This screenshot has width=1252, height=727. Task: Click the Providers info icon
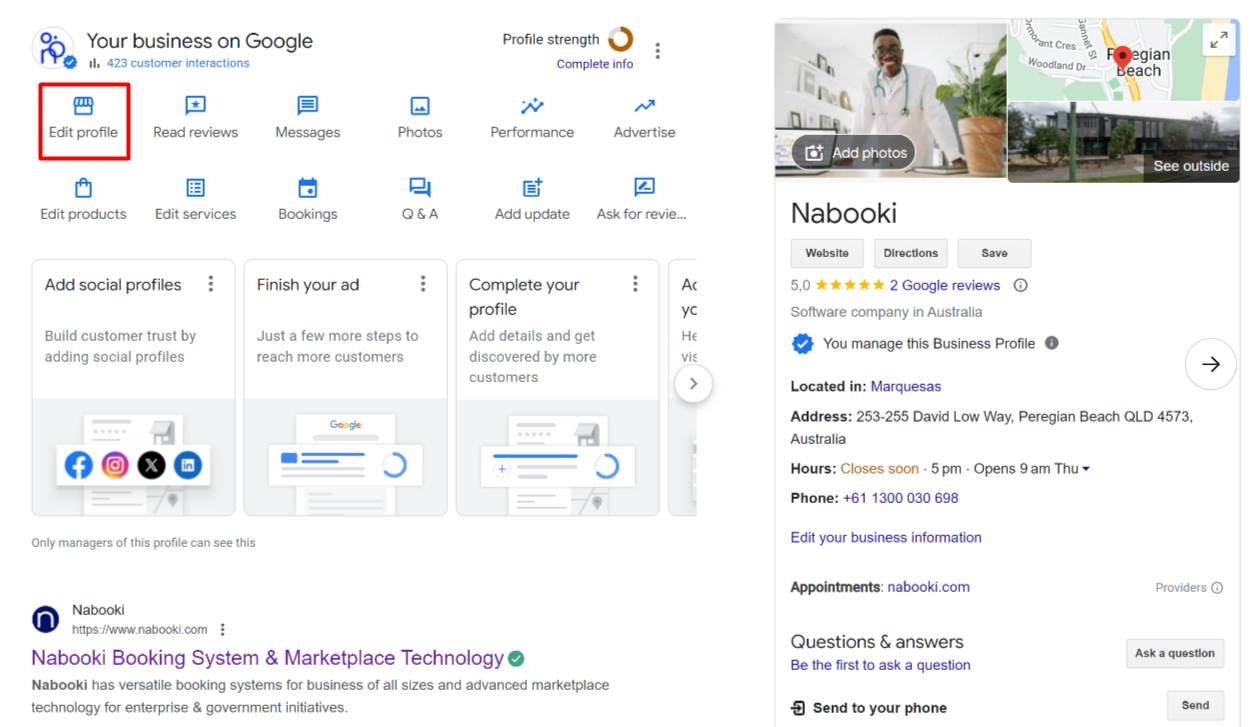tap(1217, 588)
